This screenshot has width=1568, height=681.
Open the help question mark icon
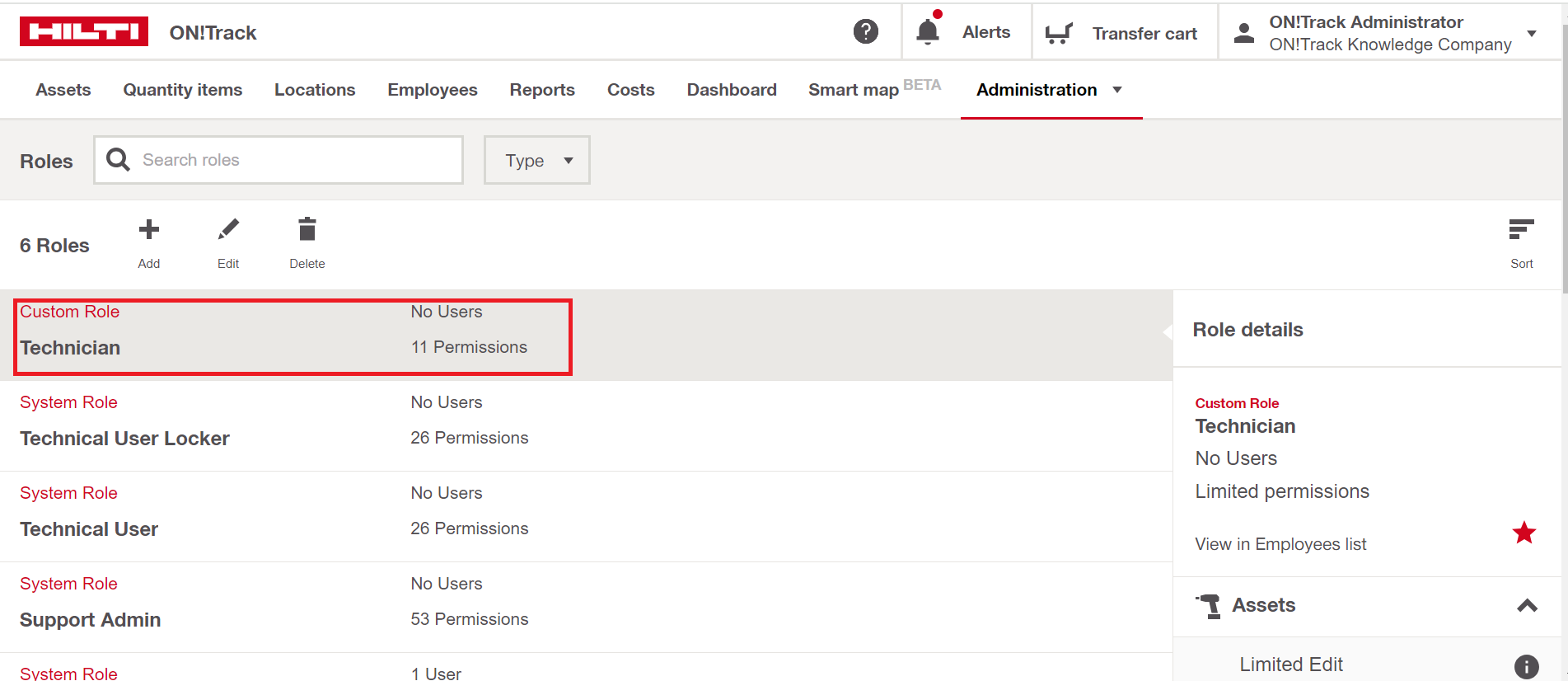tap(865, 31)
